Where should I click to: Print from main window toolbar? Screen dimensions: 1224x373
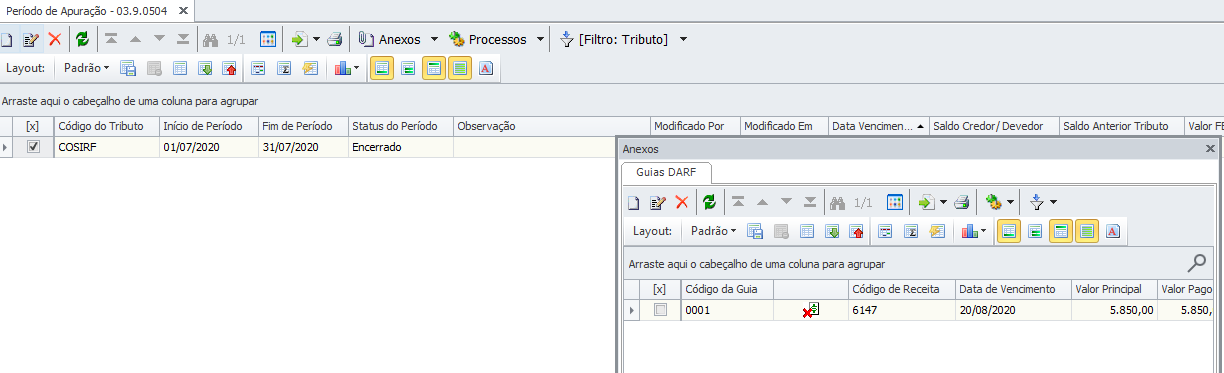point(335,40)
